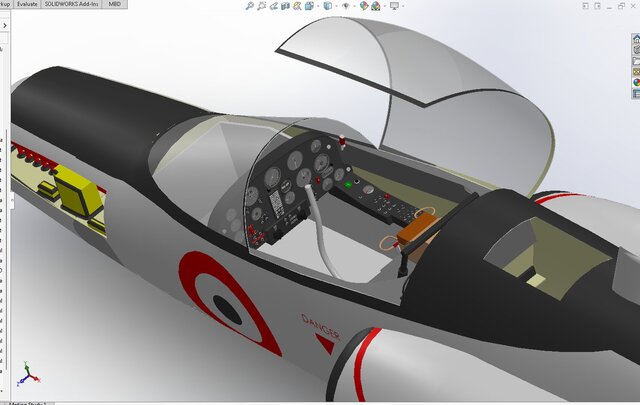Click the Edit Appearance color sphere
Image resolution: width=640 pixels, height=405 pixels.
tap(362, 6)
